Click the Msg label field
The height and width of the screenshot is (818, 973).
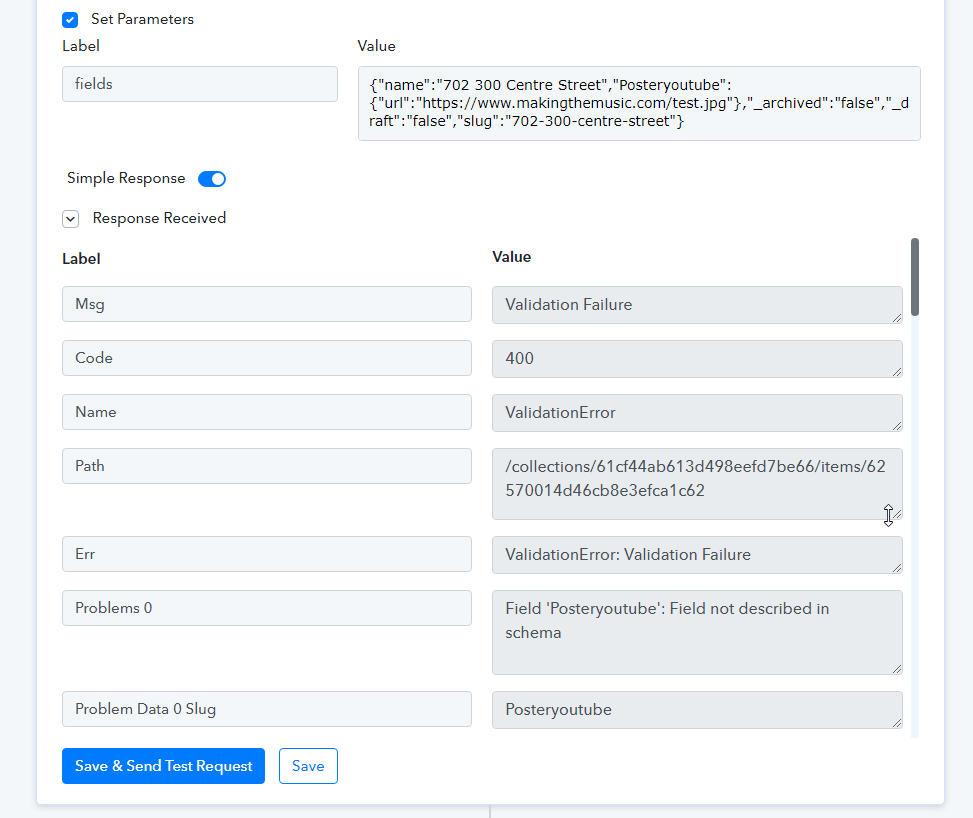coord(267,304)
